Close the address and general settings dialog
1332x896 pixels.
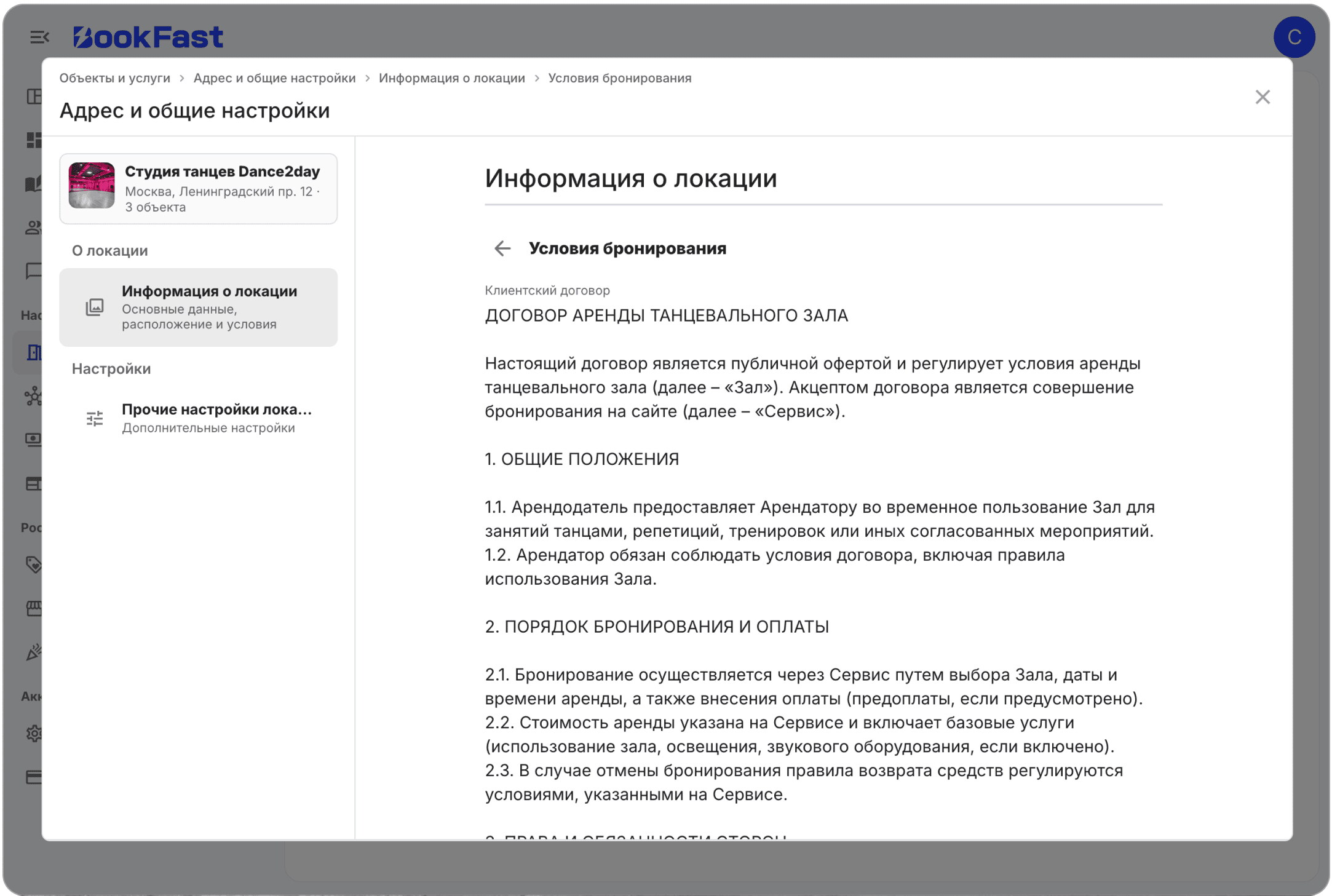point(1262,97)
